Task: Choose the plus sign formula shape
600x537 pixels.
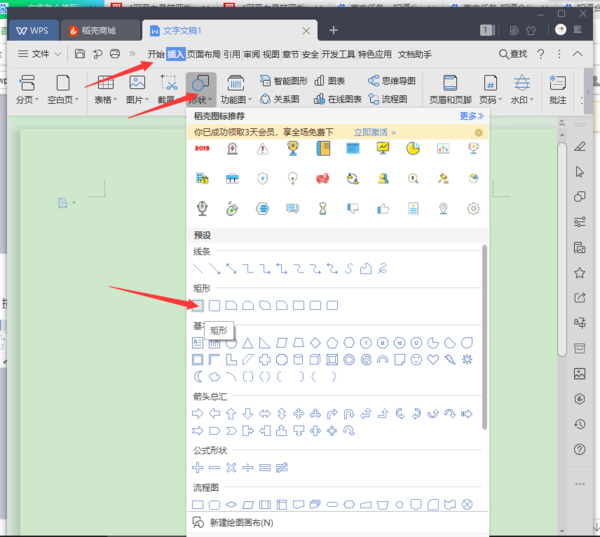Action: [x=197, y=467]
